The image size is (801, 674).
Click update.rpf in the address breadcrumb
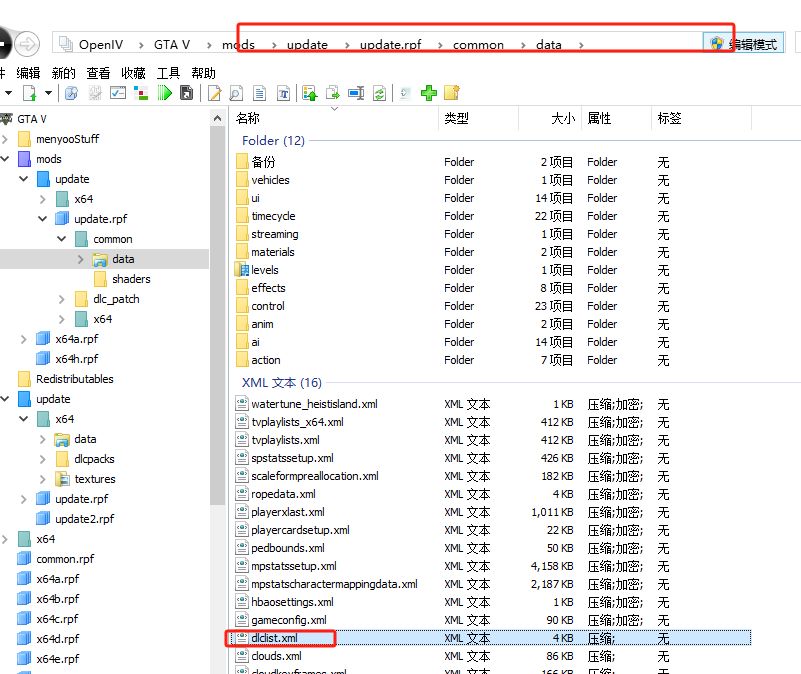(390, 45)
